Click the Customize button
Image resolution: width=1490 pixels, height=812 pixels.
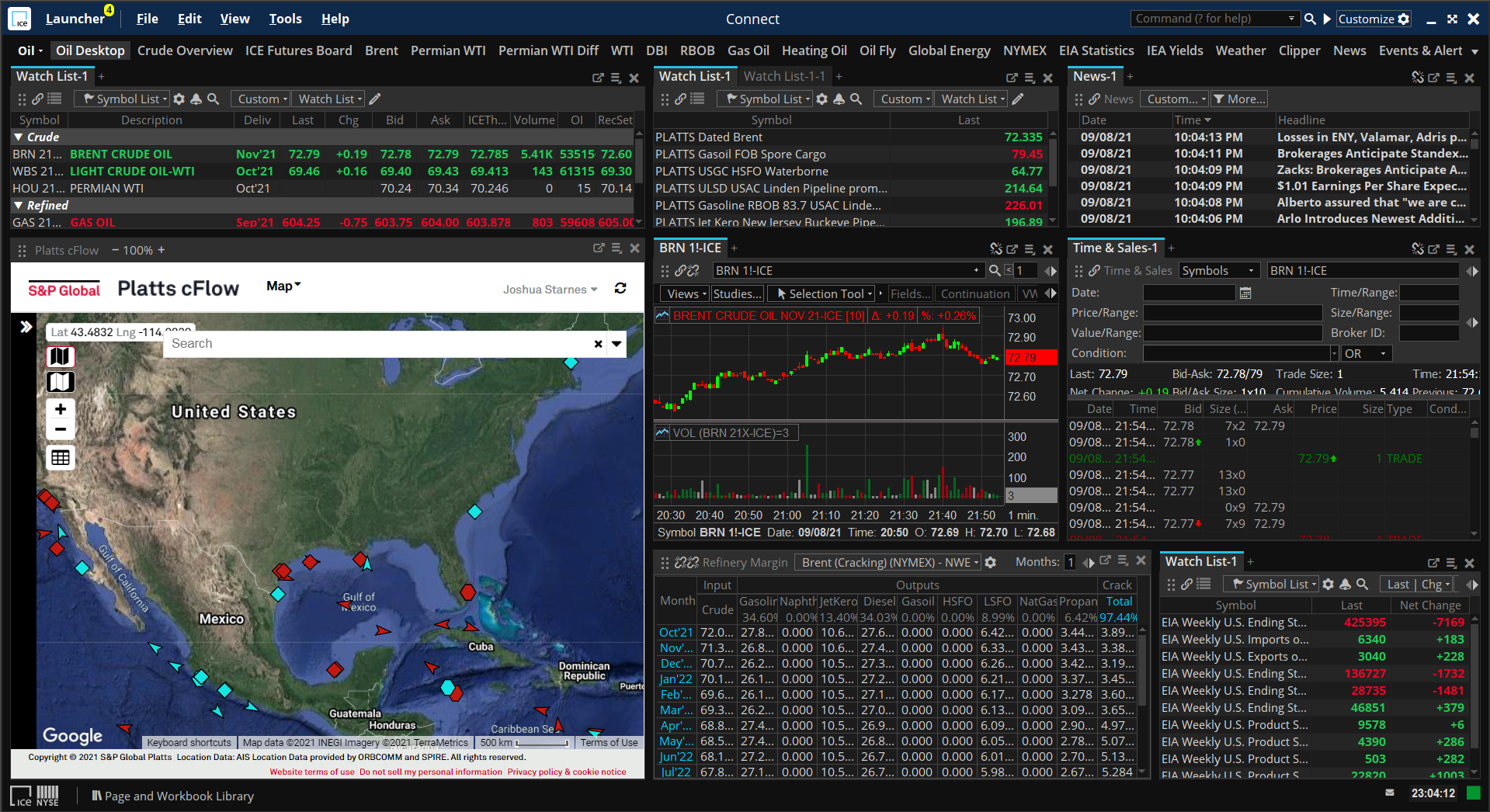pos(1373,19)
